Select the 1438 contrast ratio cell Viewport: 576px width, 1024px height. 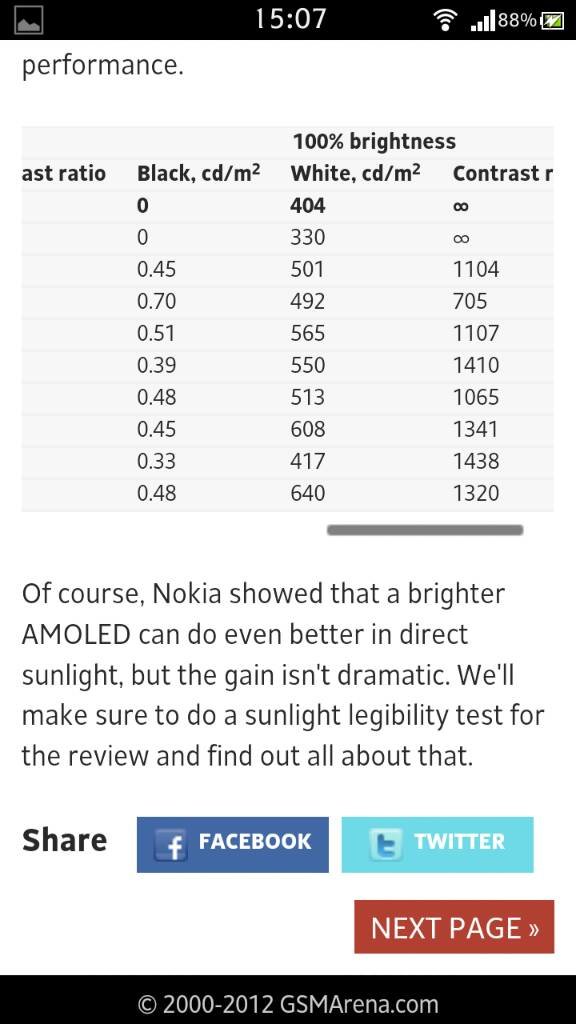pos(476,461)
